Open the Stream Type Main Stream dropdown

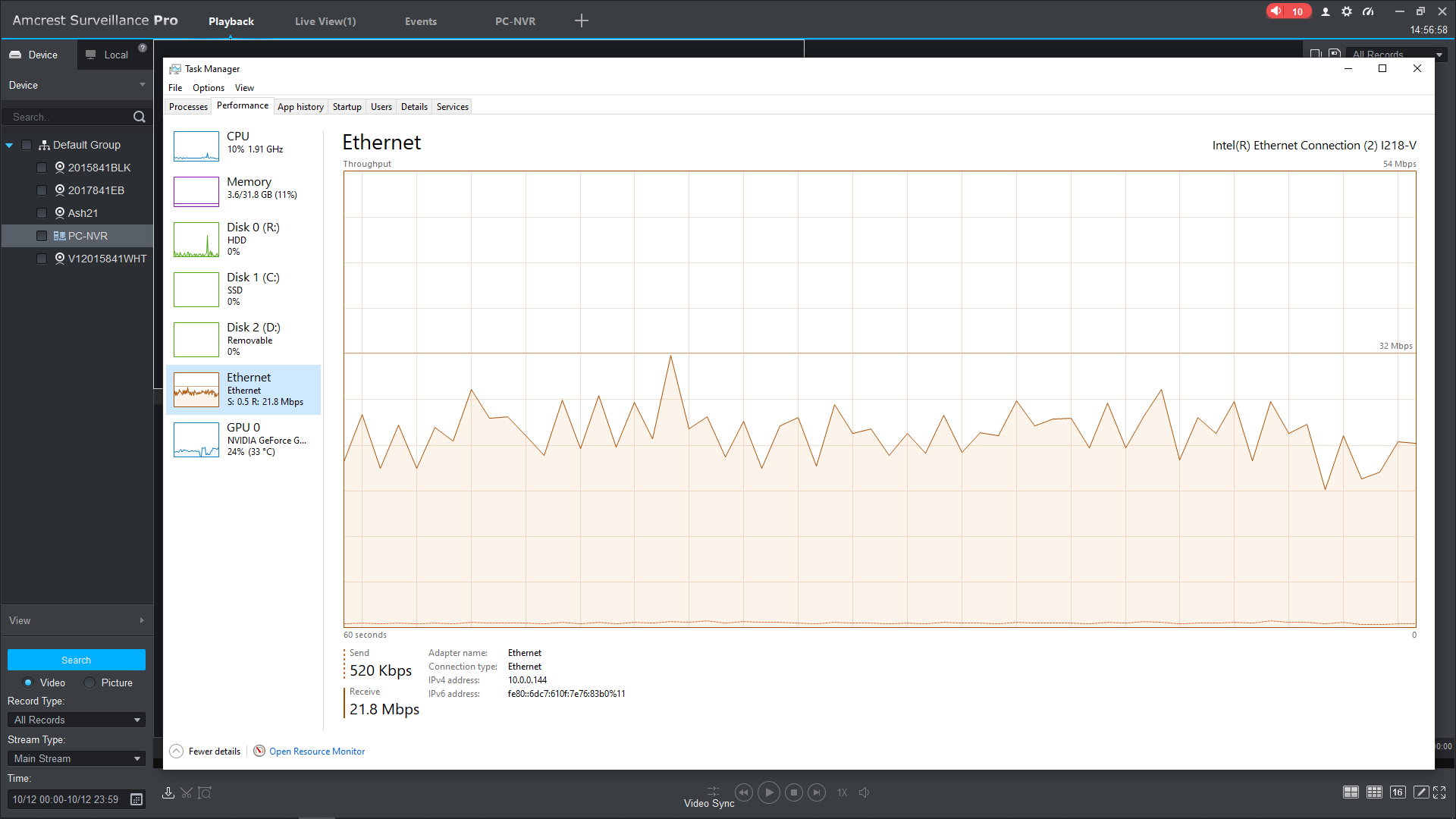pos(76,758)
